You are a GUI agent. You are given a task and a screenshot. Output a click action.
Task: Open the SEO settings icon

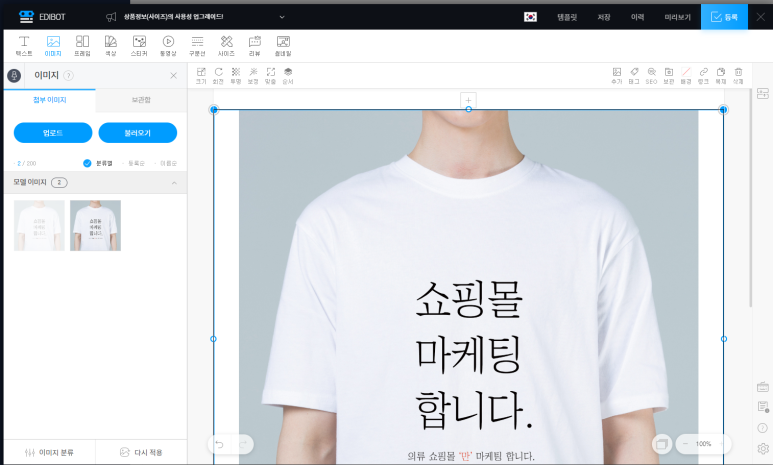tap(651, 76)
